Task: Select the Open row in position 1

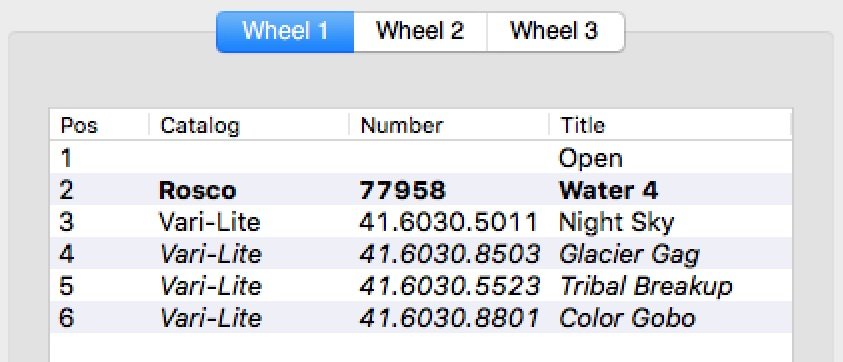Action: point(420,158)
